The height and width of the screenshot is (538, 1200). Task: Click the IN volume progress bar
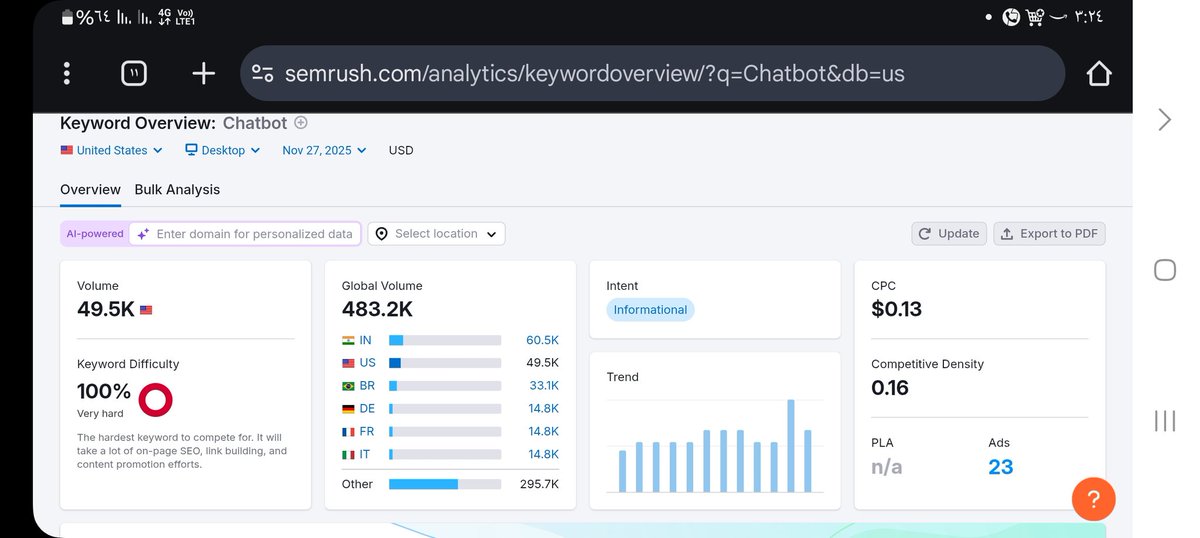[445, 340]
